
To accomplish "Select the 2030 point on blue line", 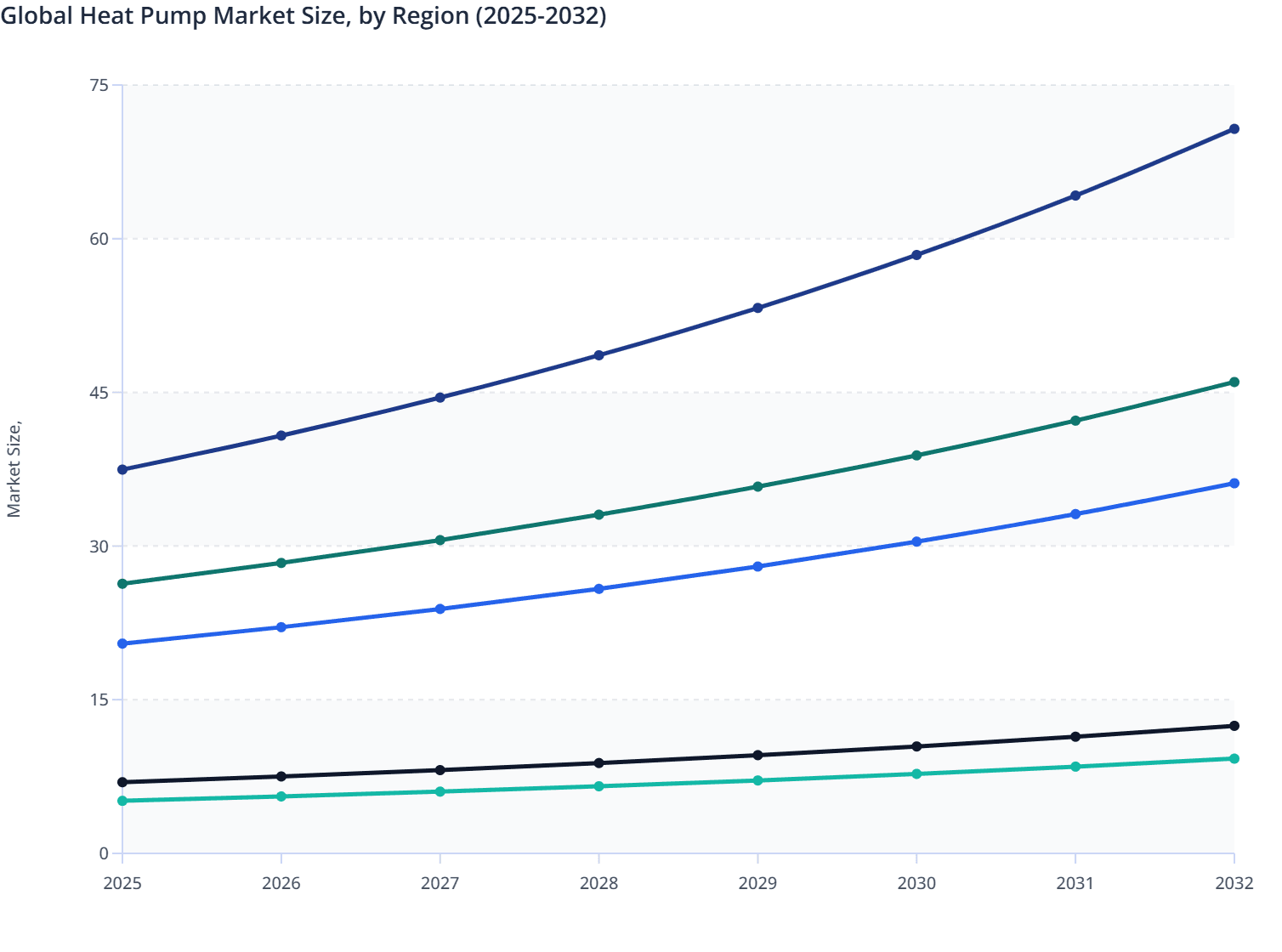I will click(916, 540).
